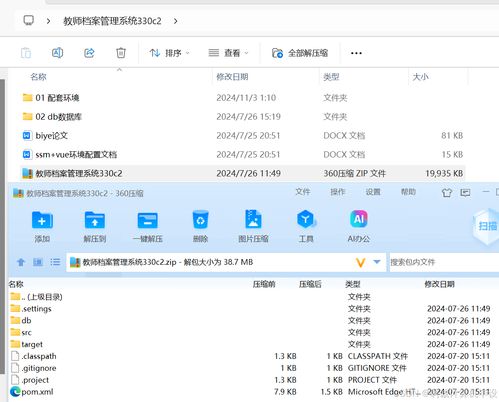Click the trash delete icon in the Explorer toolbar
Screen dimensions: 499x402
[121, 53]
